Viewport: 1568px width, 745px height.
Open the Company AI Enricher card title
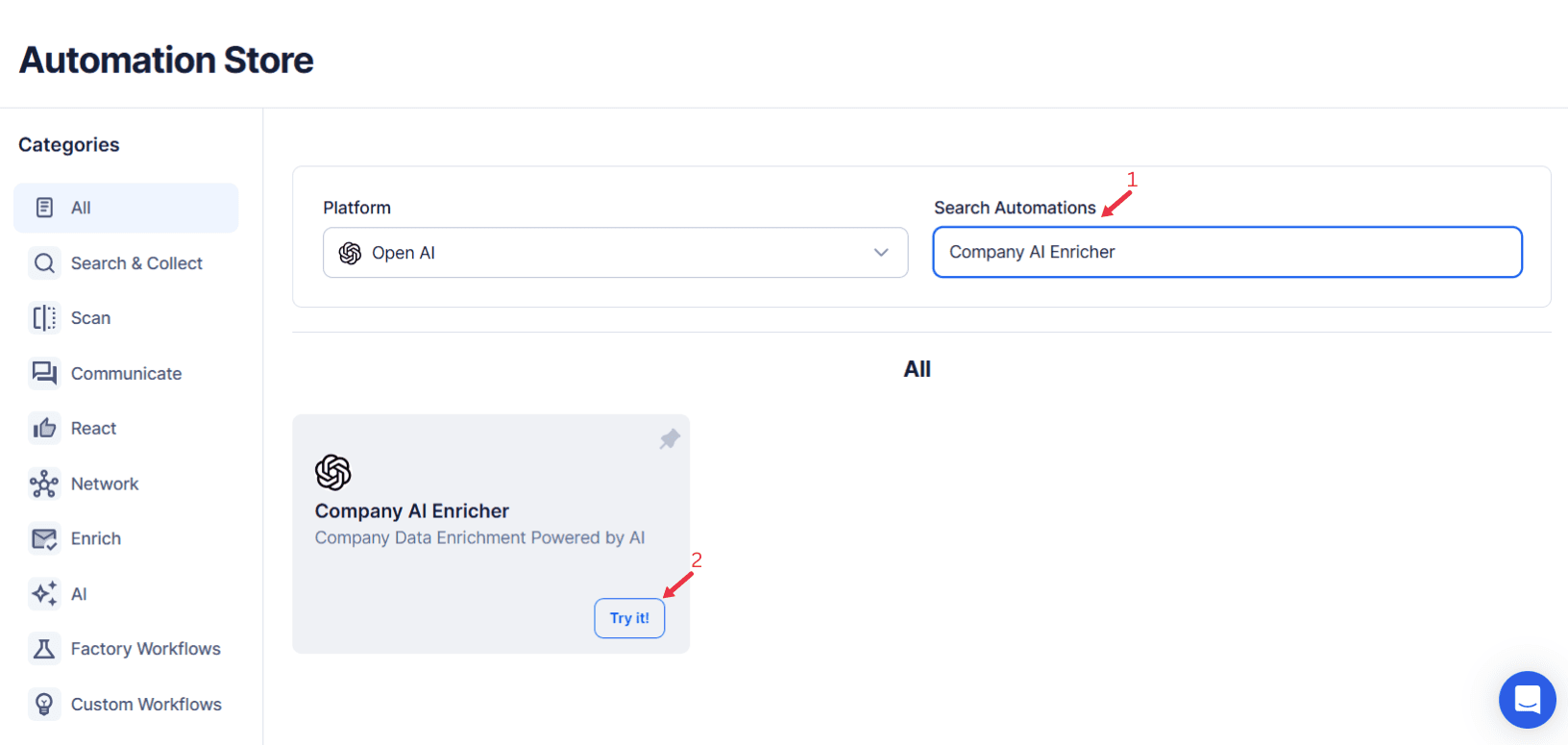coord(412,511)
